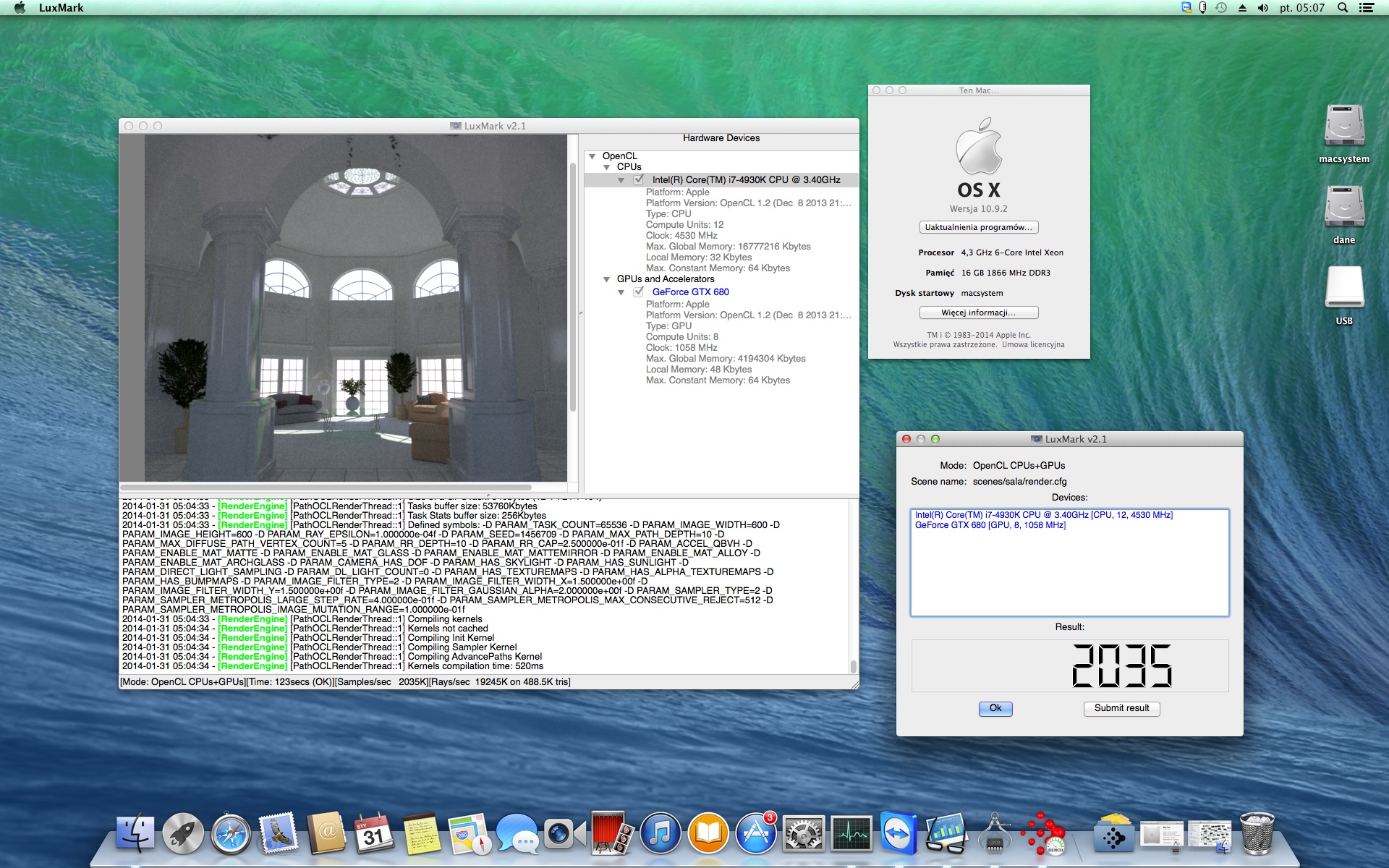Launch Maps from the dock
1389x868 pixels.
point(470,834)
